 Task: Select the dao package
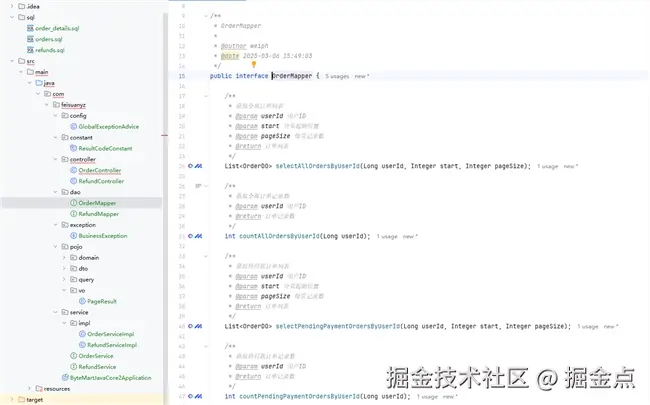(x=75, y=192)
